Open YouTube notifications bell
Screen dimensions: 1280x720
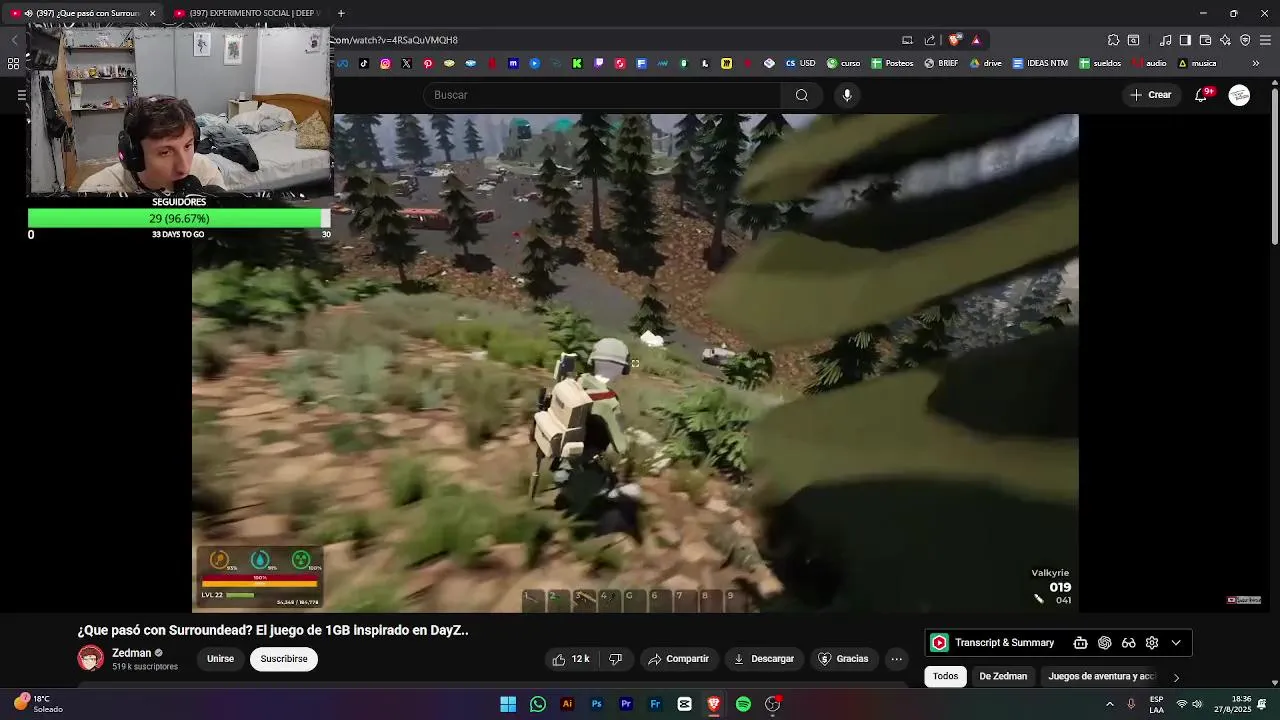[x=1201, y=95]
